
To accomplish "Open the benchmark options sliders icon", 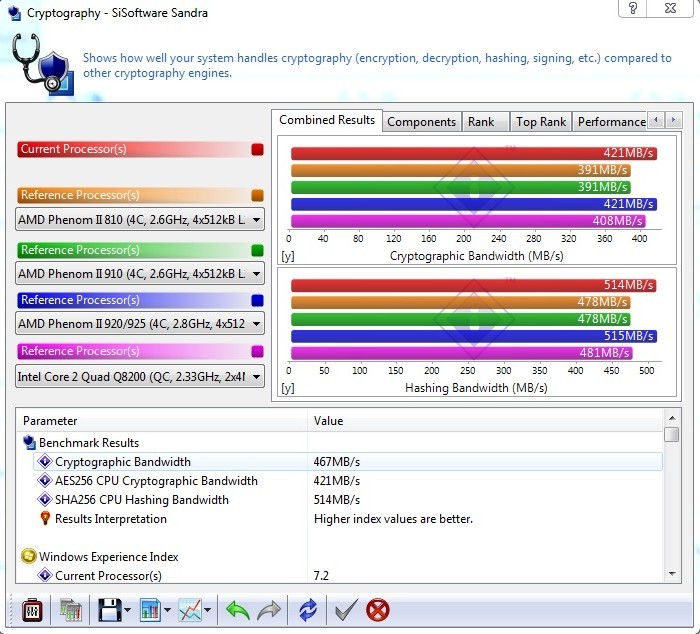I will tap(32, 610).
